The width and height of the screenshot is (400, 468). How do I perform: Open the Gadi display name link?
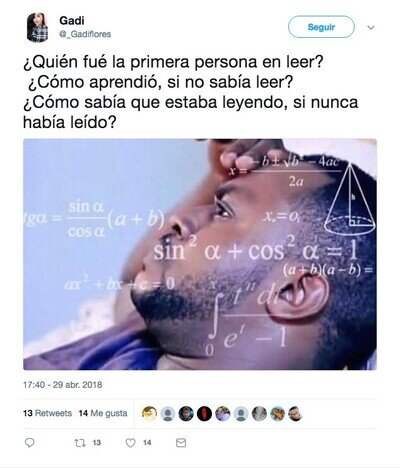[72, 21]
